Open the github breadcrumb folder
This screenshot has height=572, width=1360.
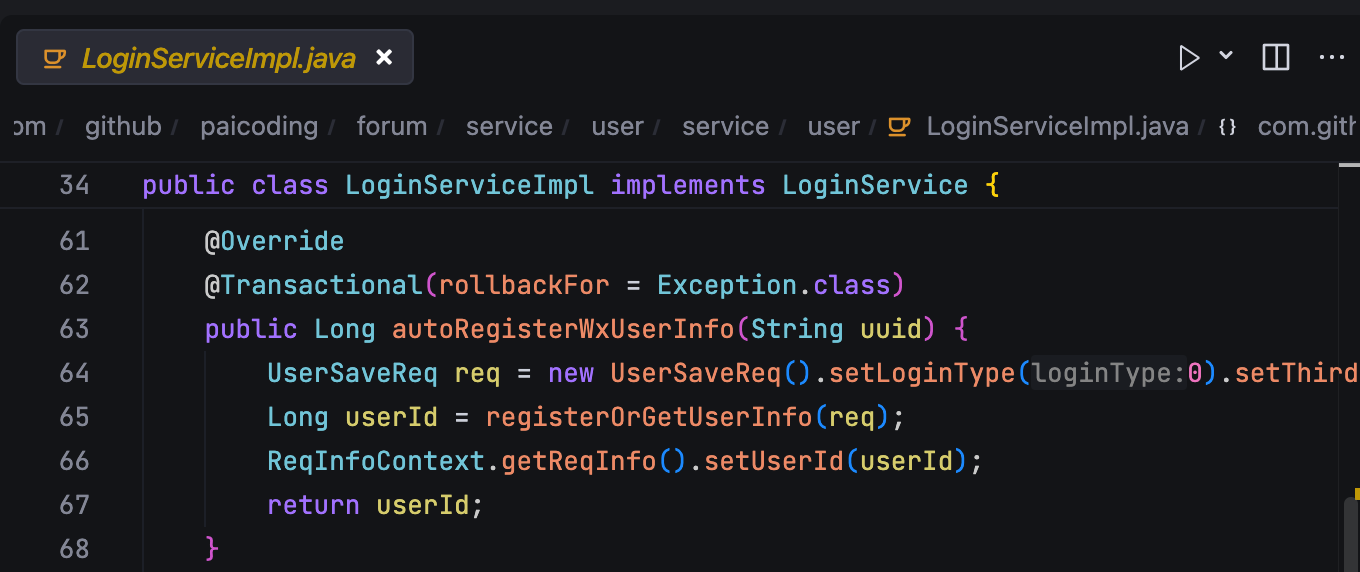(123, 127)
